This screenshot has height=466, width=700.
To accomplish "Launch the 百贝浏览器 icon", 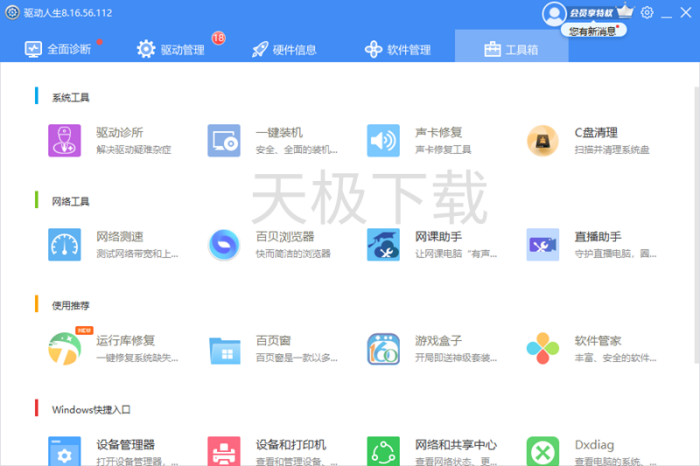I will (x=224, y=245).
